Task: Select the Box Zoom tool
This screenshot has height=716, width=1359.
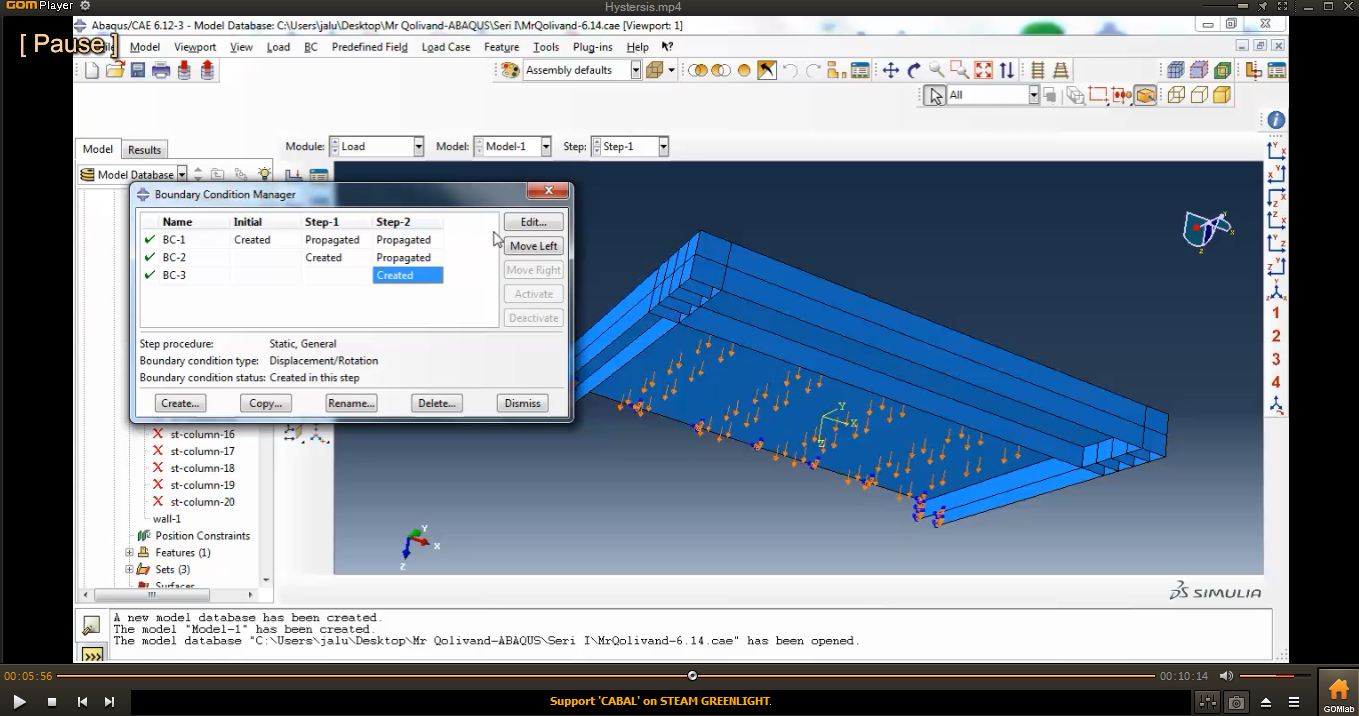Action: 960,70
